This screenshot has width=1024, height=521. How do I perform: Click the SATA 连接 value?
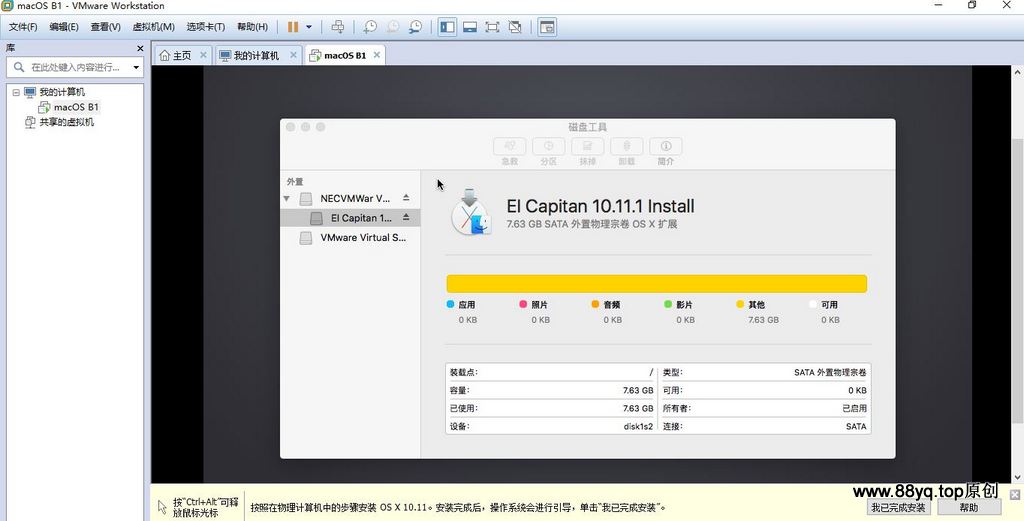856,426
